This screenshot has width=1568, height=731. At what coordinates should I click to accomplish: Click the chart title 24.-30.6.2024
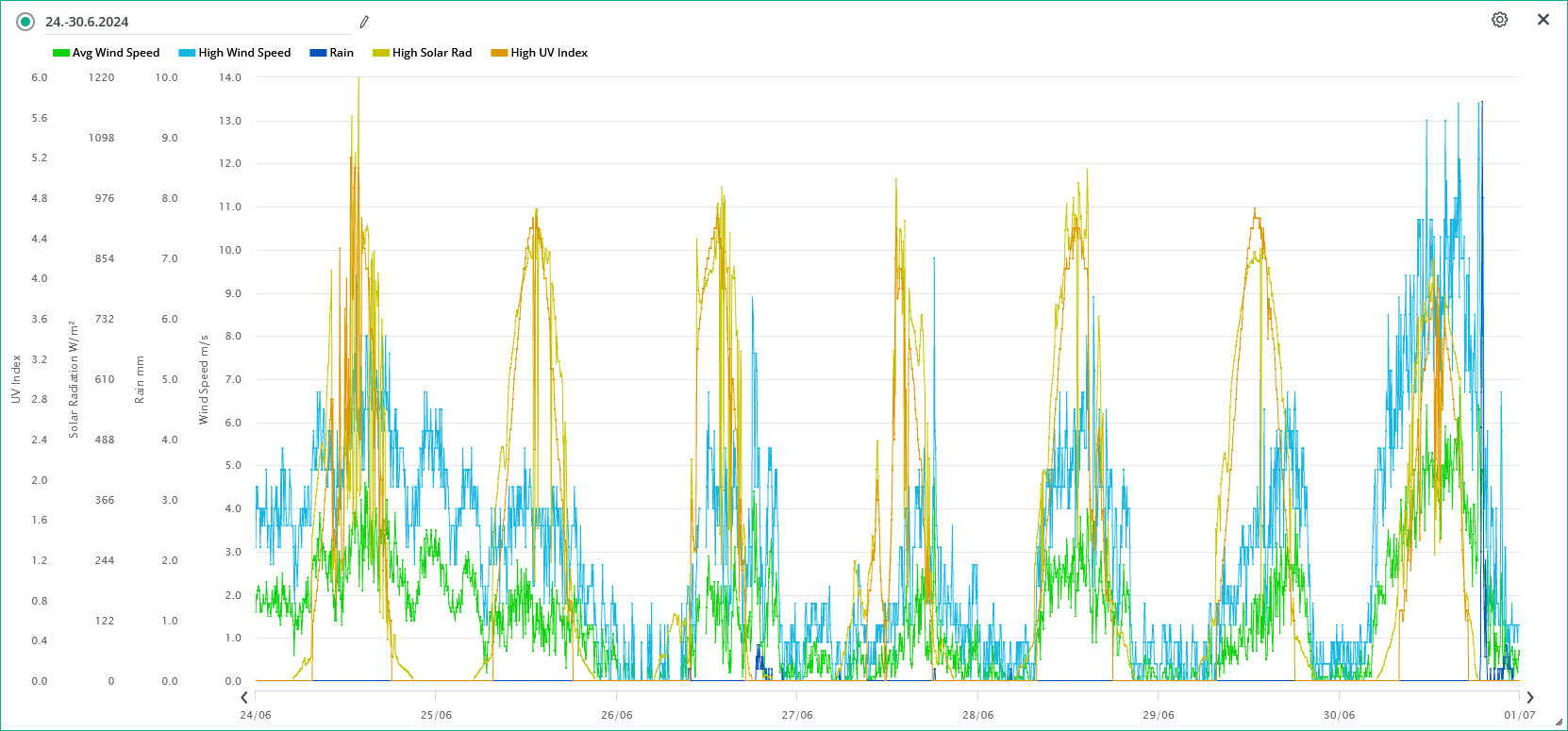(87, 22)
